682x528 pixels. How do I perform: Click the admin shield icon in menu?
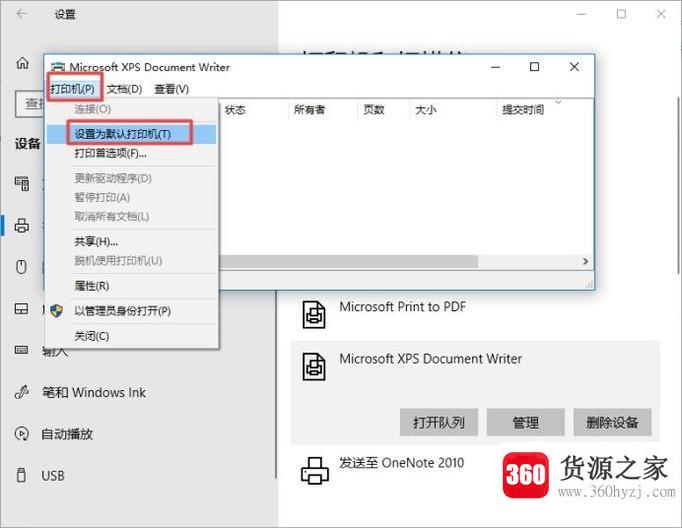point(57,311)
